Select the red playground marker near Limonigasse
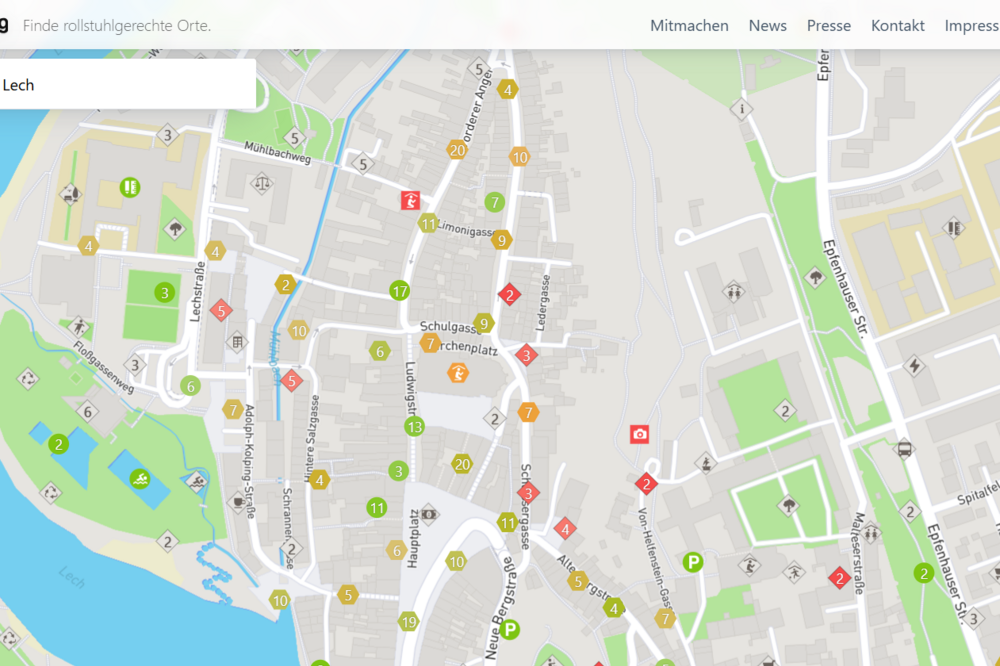The width and height of the screenshot is (1000, 666). [x=410, y=198]
